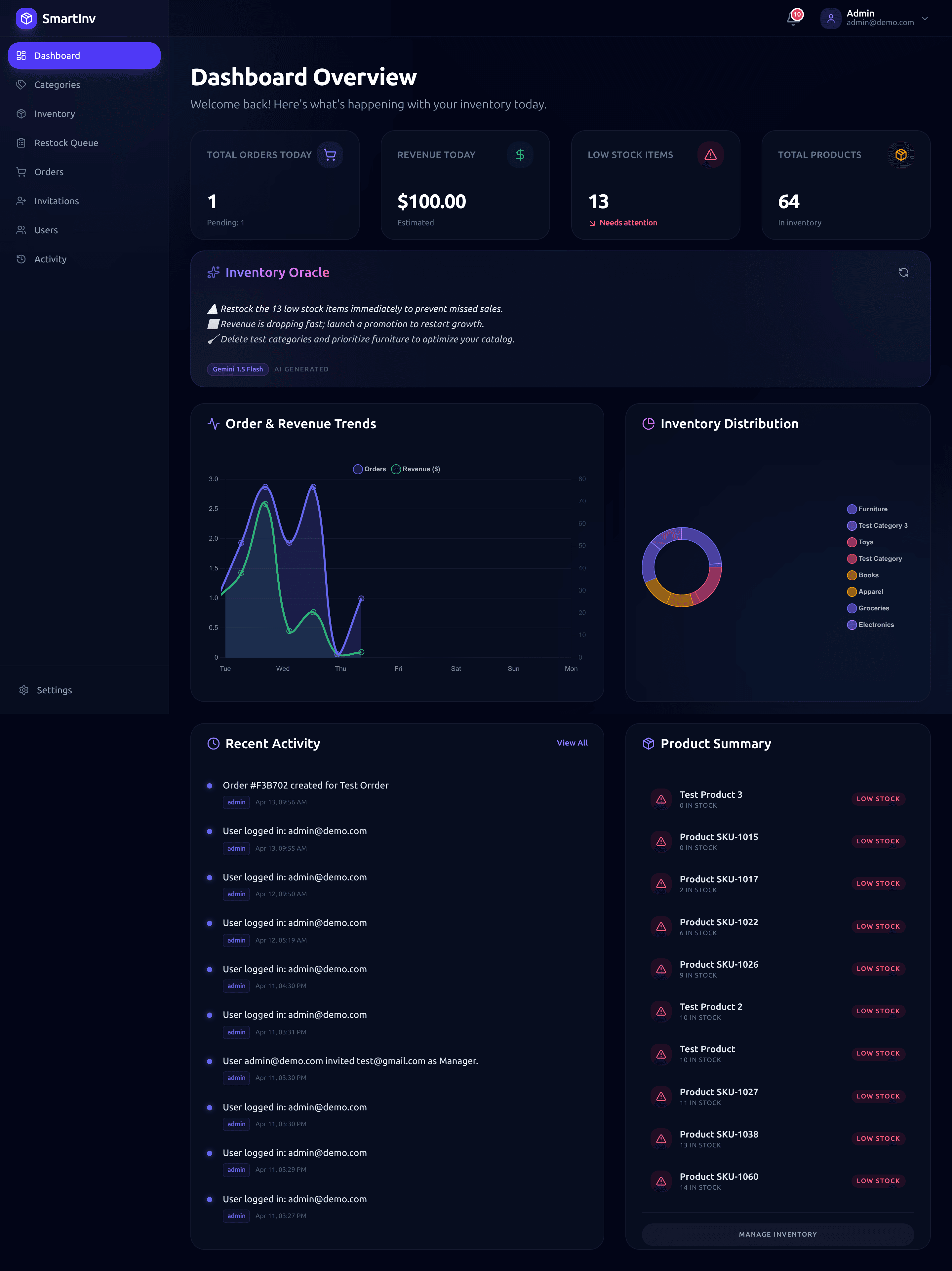The image size is (952, 1271).
Task: Click the warning icon beside Product SKU-1022
Action: (661, 927)
